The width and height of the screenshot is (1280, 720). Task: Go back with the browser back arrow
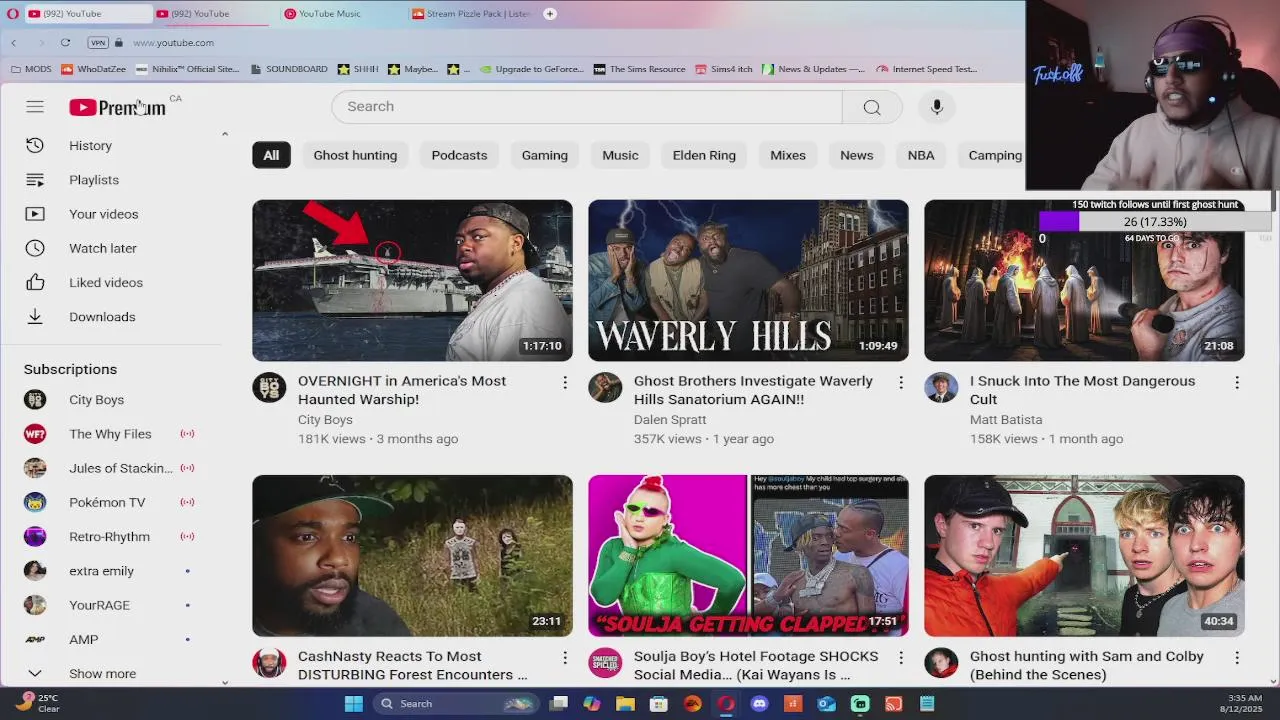14,43
